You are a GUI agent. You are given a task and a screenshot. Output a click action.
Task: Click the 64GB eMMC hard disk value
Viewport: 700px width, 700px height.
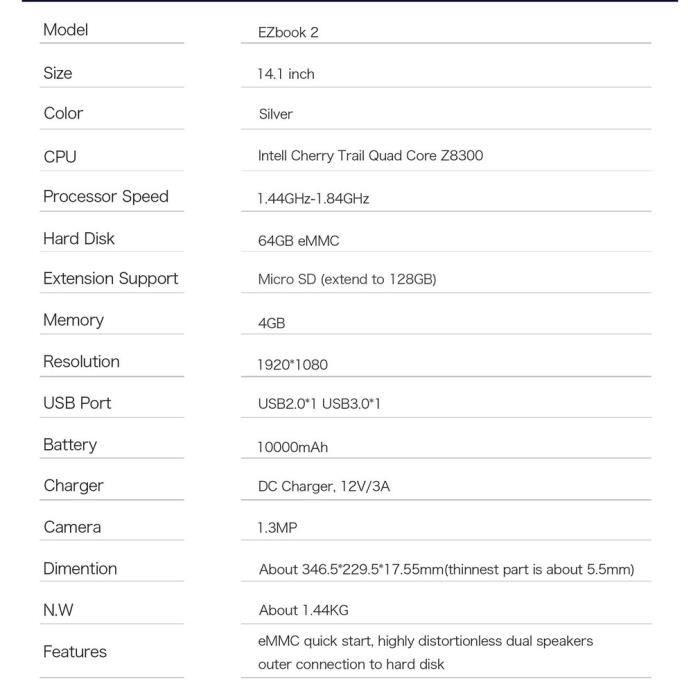click(298, 240)
